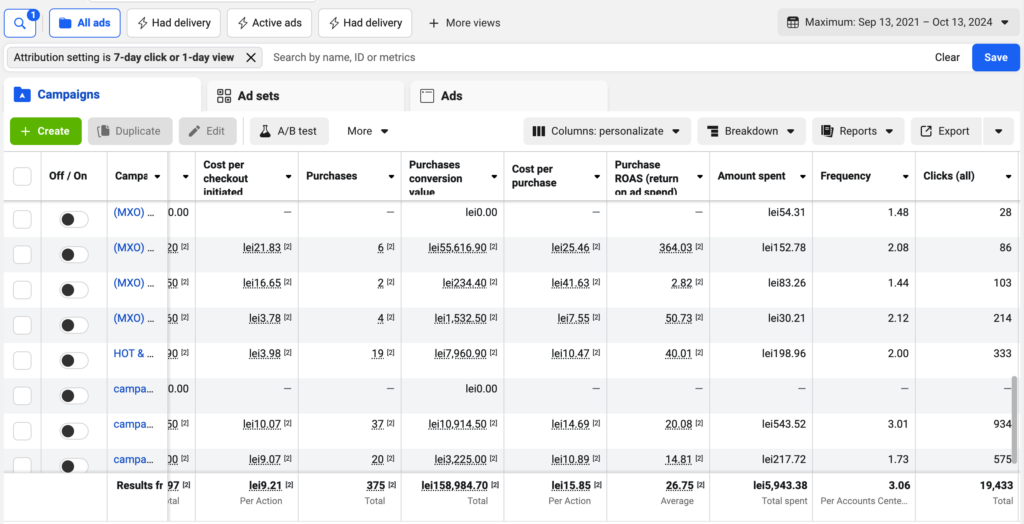Click the Campaigns folder icon
The image size is (1024, 524).
pos(22,95)
